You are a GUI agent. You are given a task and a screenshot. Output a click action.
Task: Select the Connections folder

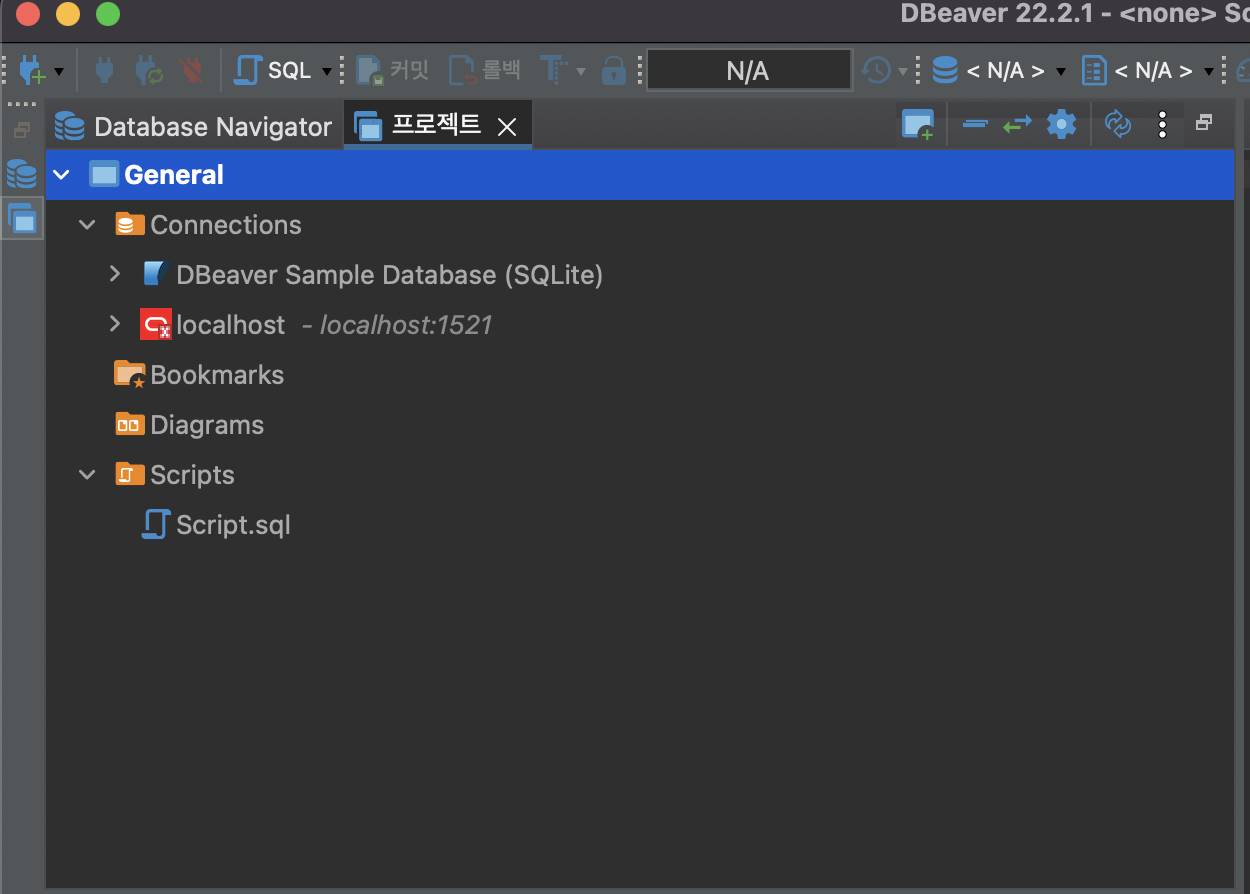pyautogui.click(x=226, y=225)
